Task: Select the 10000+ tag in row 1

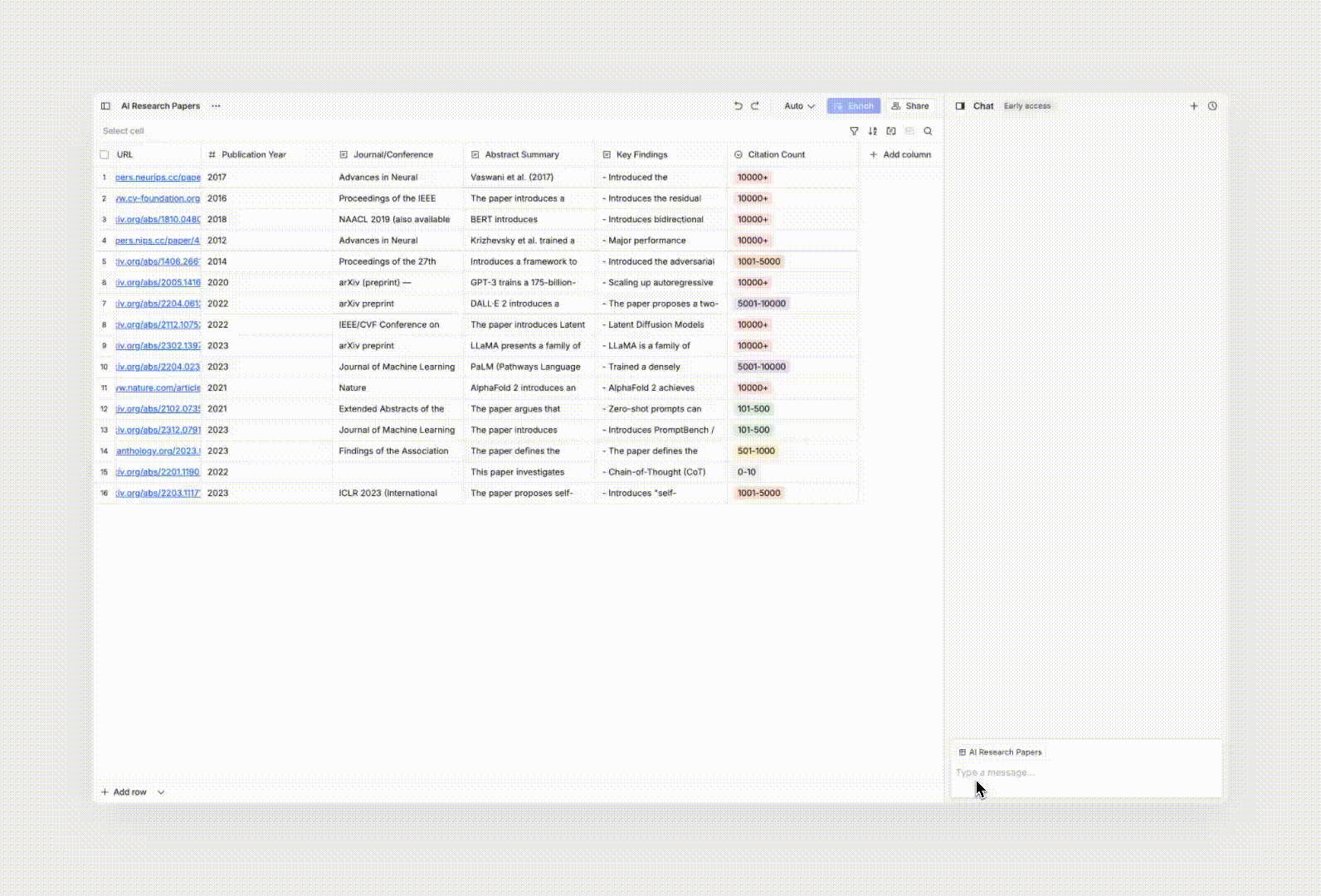Action: [x=753, y=178]
